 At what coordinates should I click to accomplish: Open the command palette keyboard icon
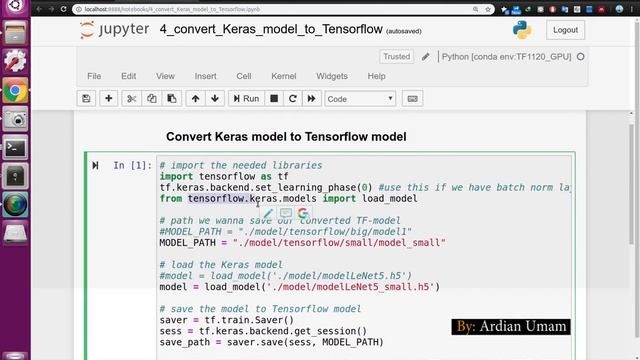(412, 99)
